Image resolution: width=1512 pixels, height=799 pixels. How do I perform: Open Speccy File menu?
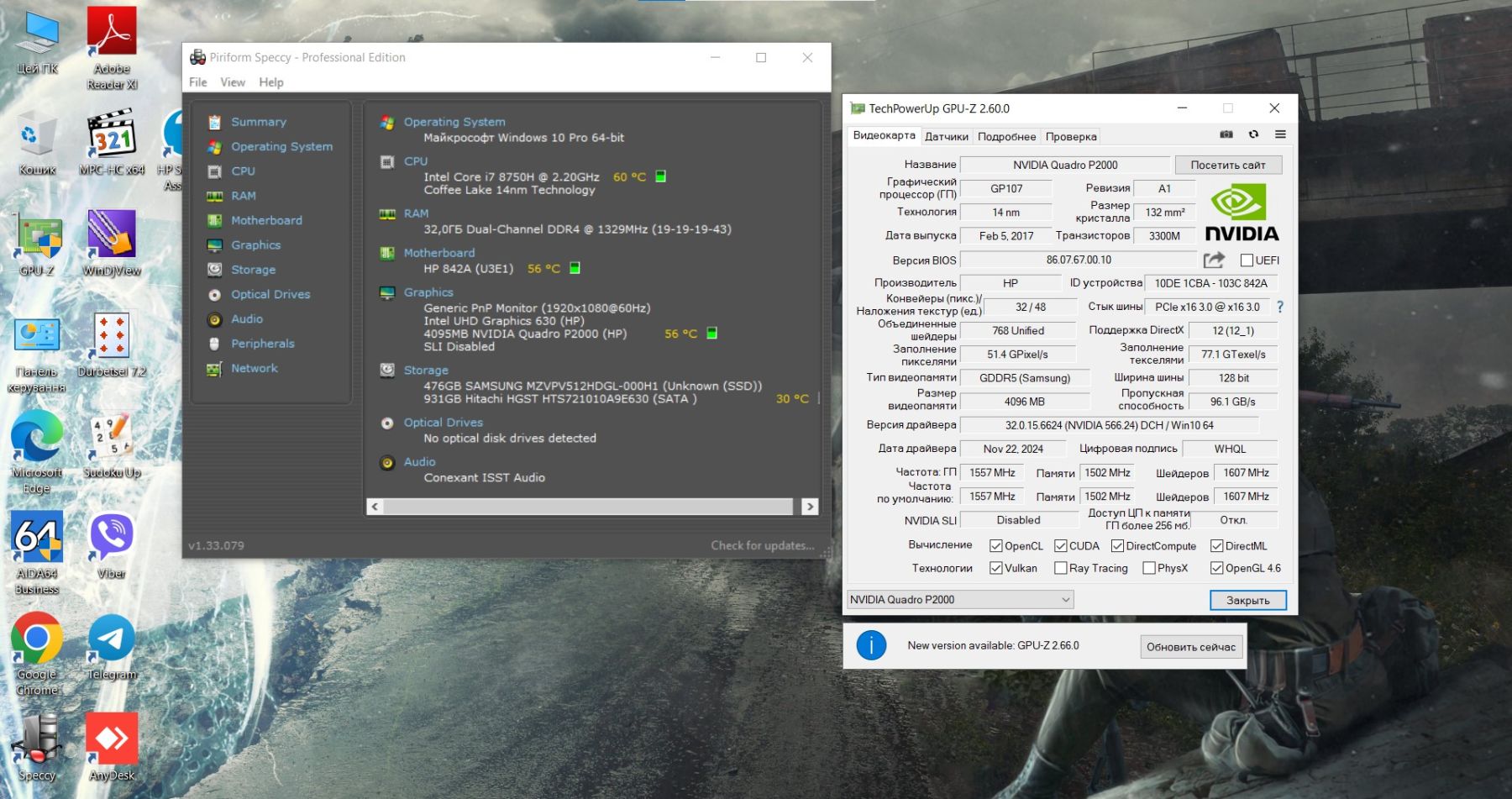click(x=198, y=82)
